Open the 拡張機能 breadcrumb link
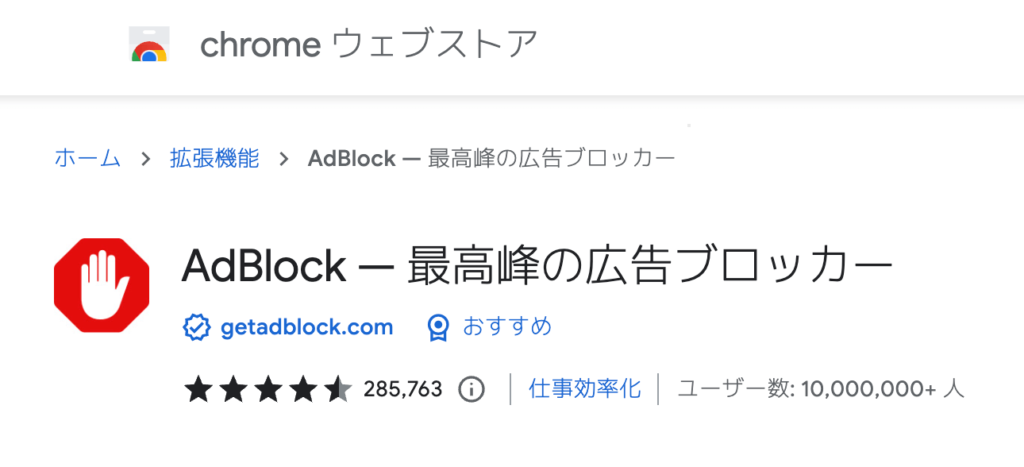This screenshot has width=1024, height=467. pyautogui.click(x=214, y=159)
